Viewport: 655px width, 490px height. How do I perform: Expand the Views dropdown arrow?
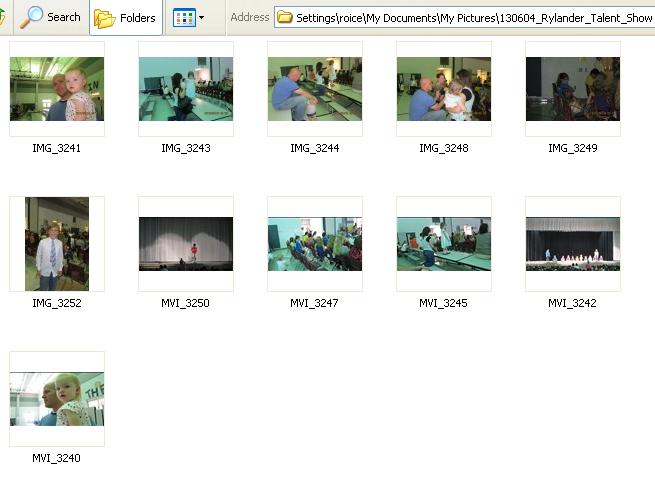[202, 18]
